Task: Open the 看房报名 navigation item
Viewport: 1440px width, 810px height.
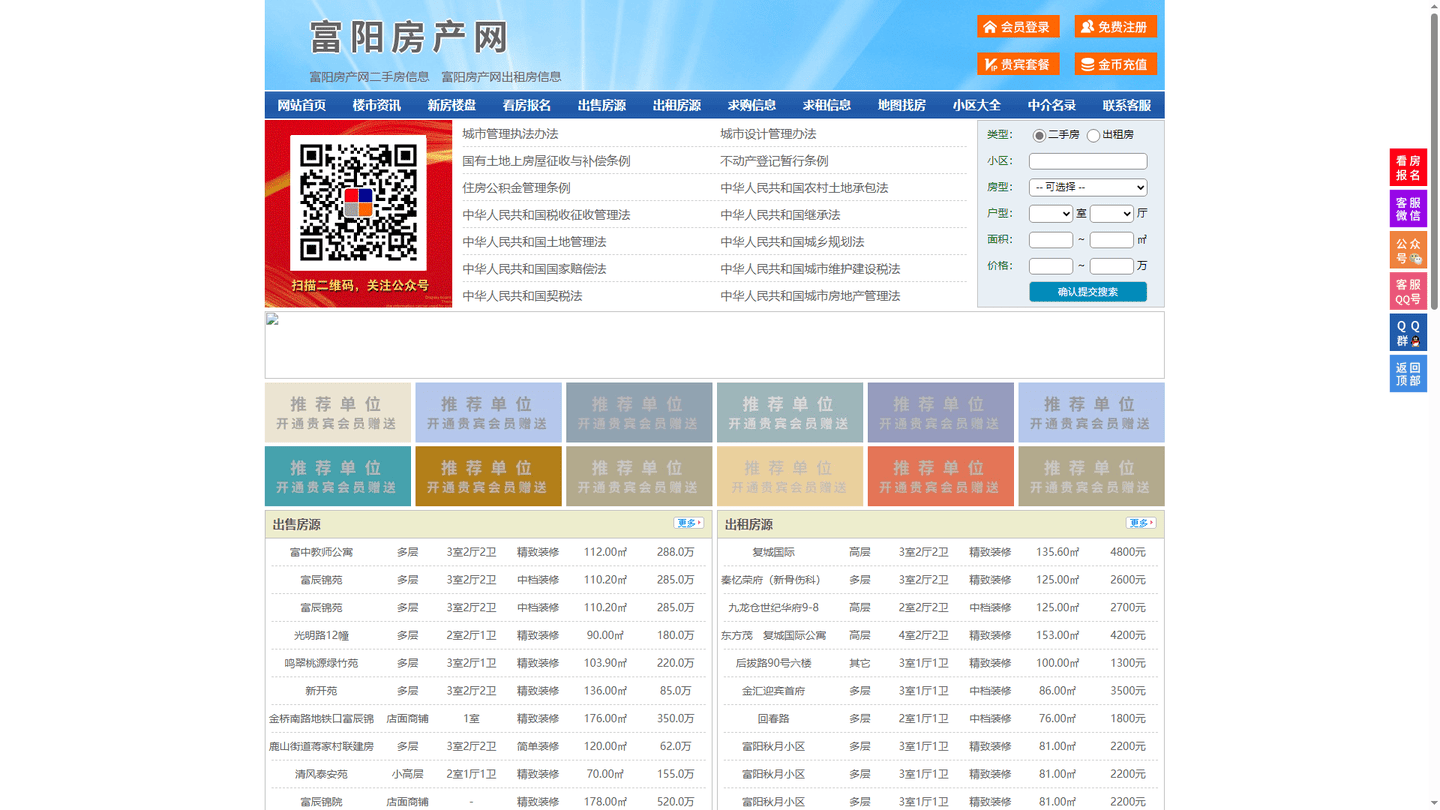Action: 527,105
